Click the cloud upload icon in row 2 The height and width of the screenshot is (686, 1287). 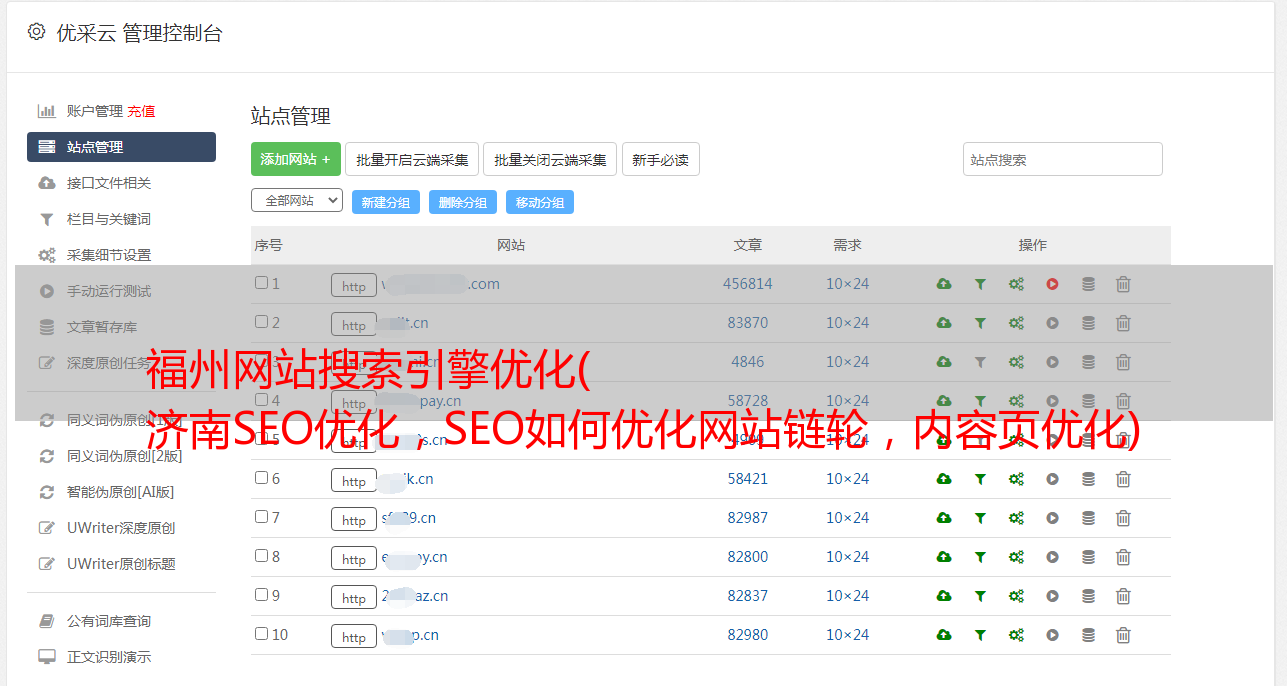[x=944, y=323]
